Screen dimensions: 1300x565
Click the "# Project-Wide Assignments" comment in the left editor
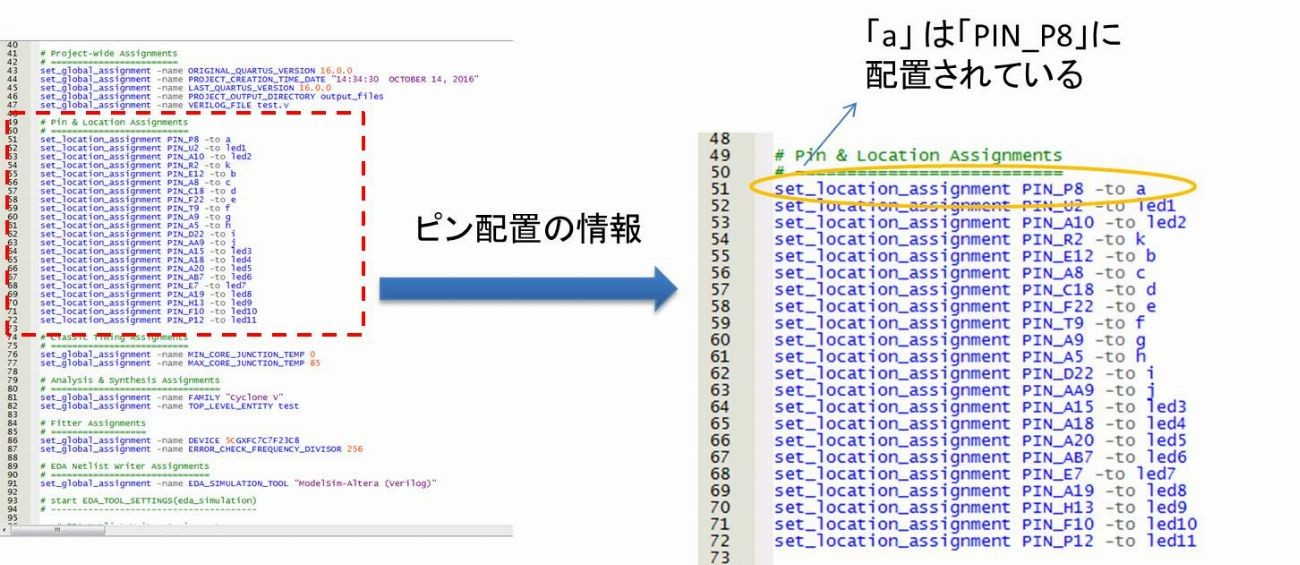(x=108, y=53)
